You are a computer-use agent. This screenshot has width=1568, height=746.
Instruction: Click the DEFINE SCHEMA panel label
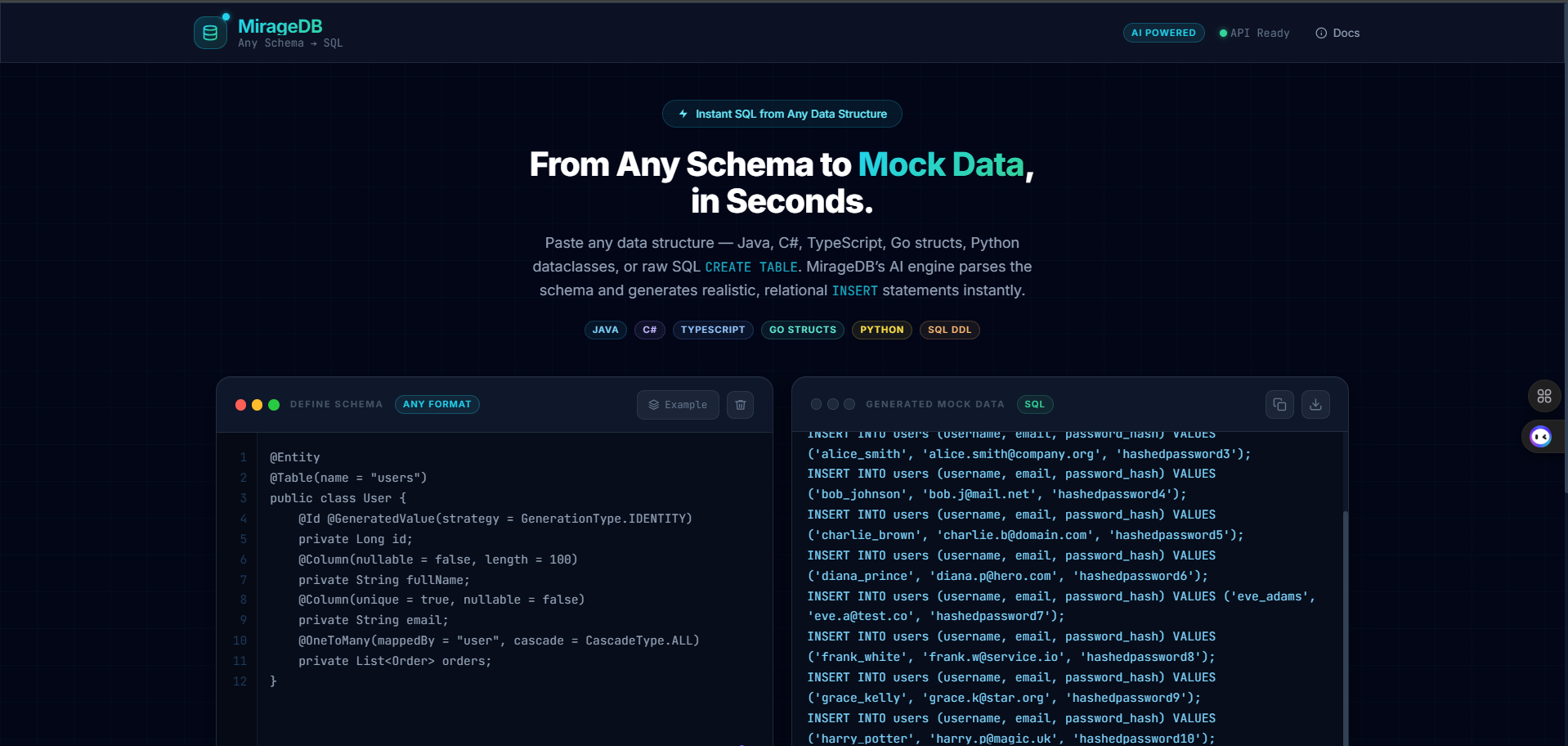tap(336, 404)
